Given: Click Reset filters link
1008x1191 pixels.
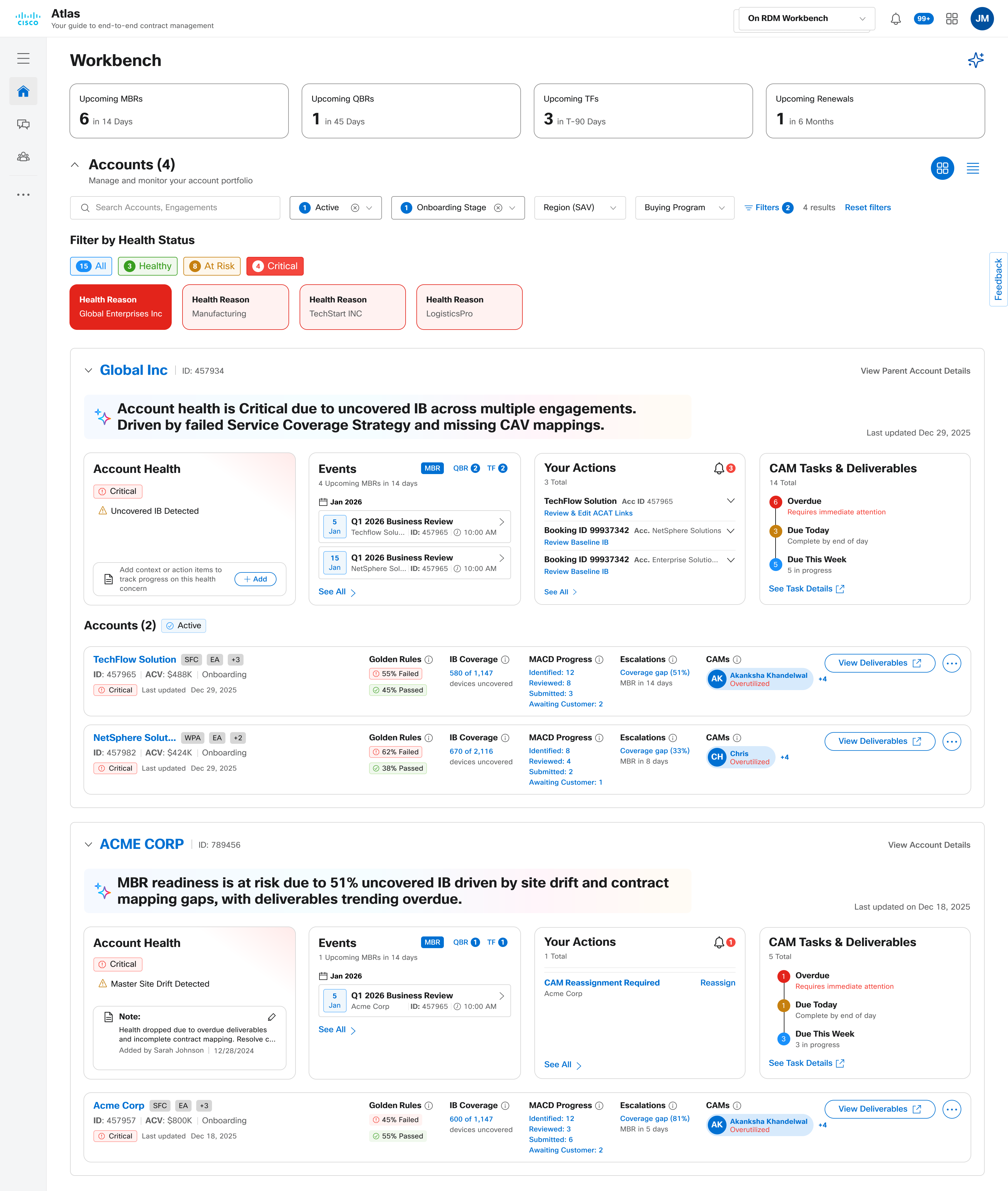Looking at the screenshot, I should [868, 208].
